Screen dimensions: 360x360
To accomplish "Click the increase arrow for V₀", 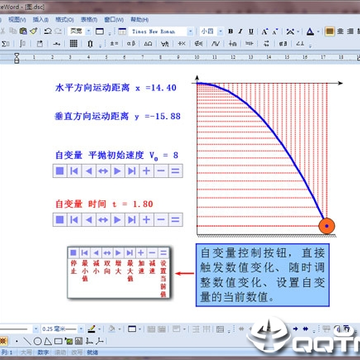I will (117, 171).
